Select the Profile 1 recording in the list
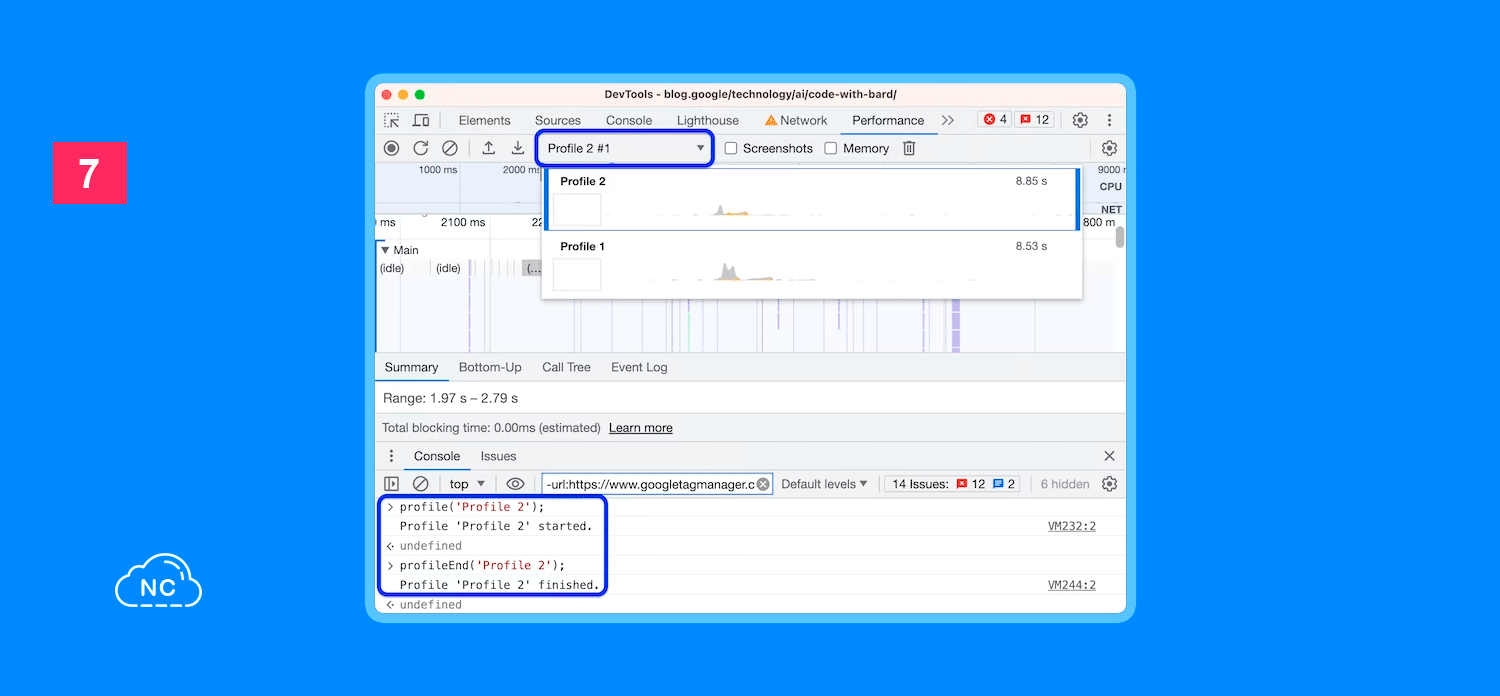Viewport: 1500px width, 696px height. (x=811, y=265)
